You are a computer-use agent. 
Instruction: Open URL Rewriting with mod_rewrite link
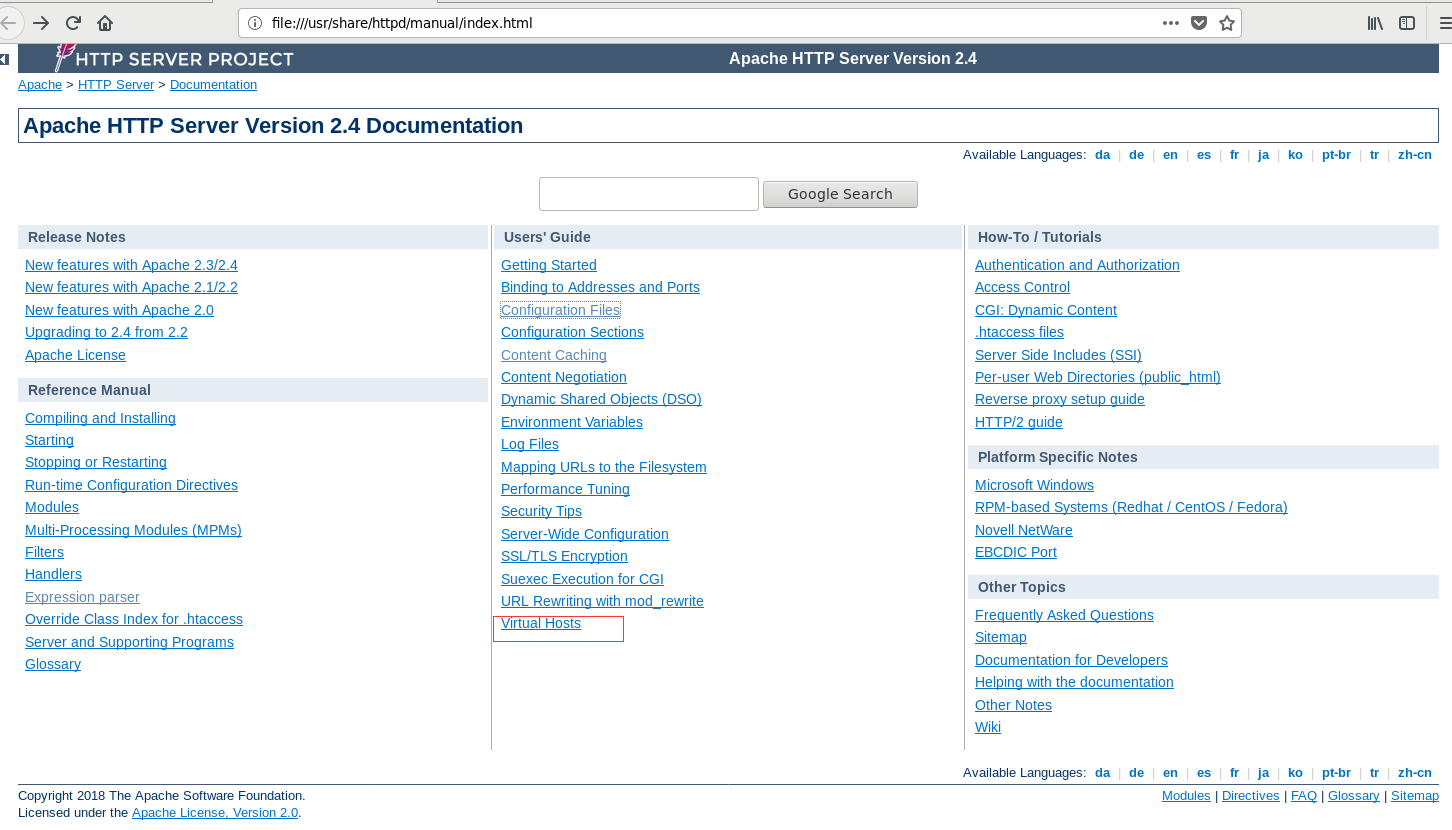coord(602,601)
